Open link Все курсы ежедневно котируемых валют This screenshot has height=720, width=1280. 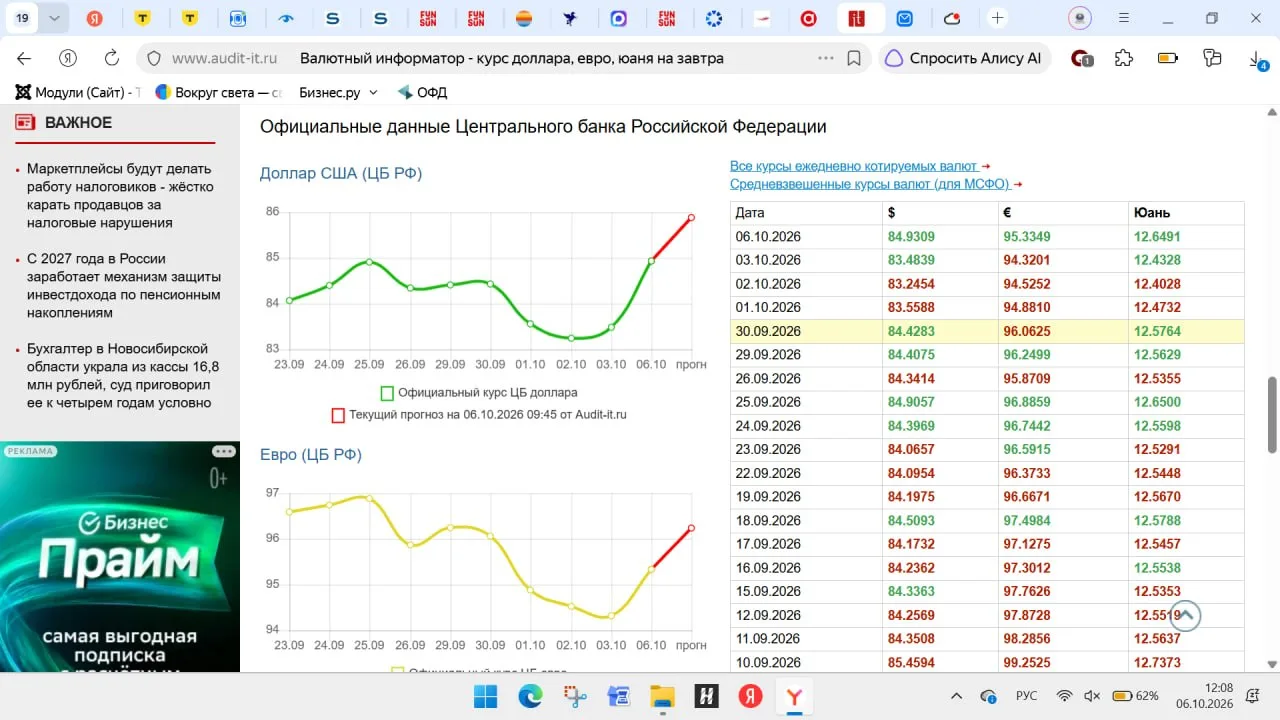pyautogui.click(x=854, y=166)
